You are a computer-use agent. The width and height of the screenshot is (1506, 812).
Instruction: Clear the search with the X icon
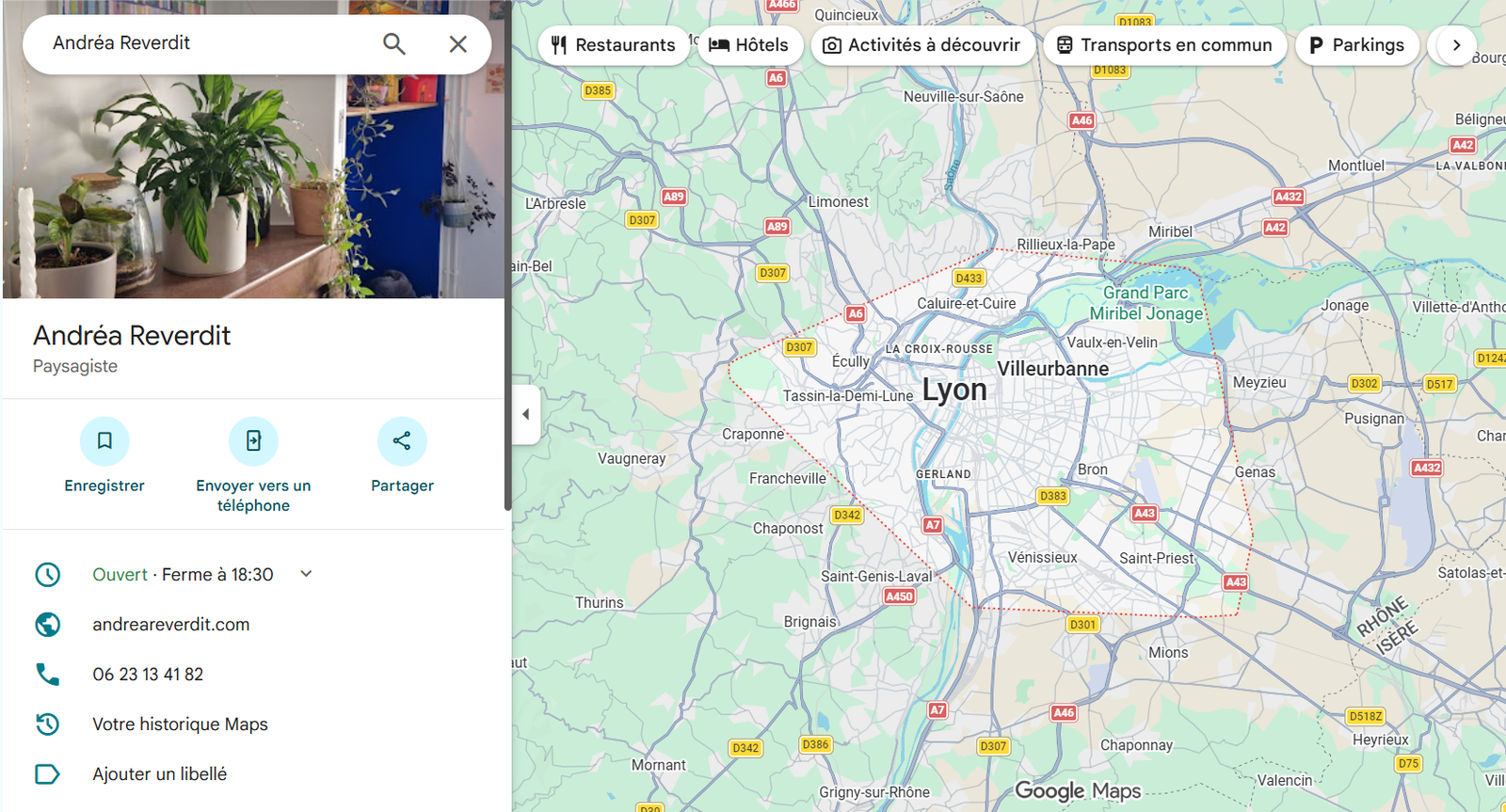(458, 44)
